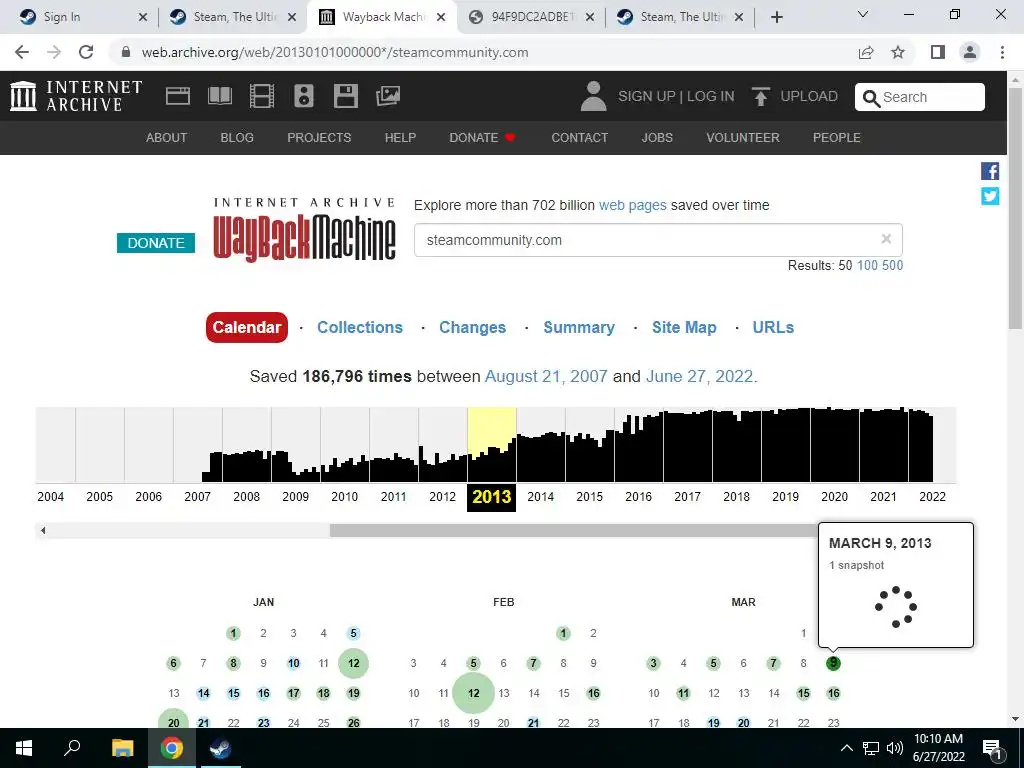Image resolution: width=1024 pixels, height=768 pixels.
Task: Open the URLs view
Action: (773, 327)
